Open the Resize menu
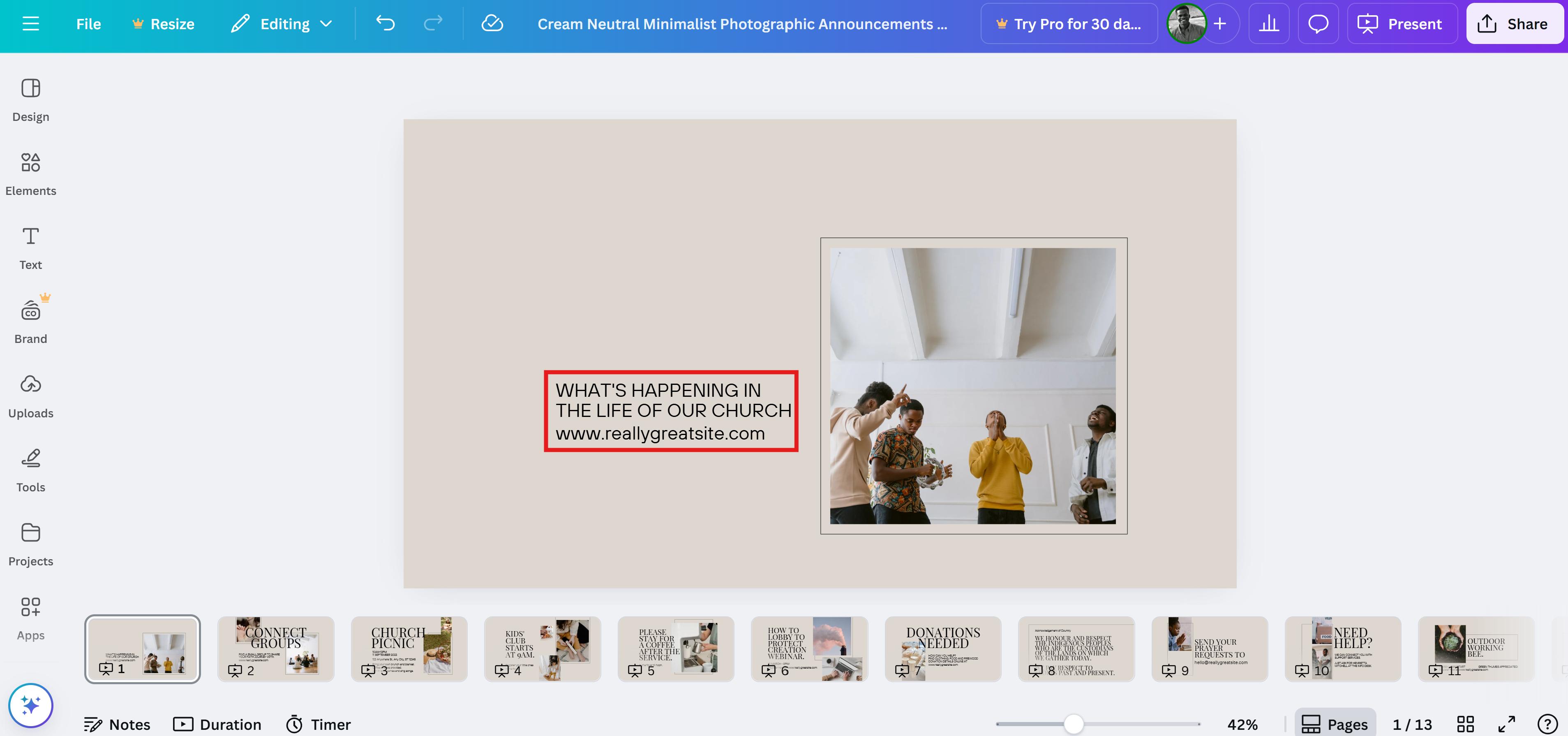The image size is (1568, 736). (163, 24)
